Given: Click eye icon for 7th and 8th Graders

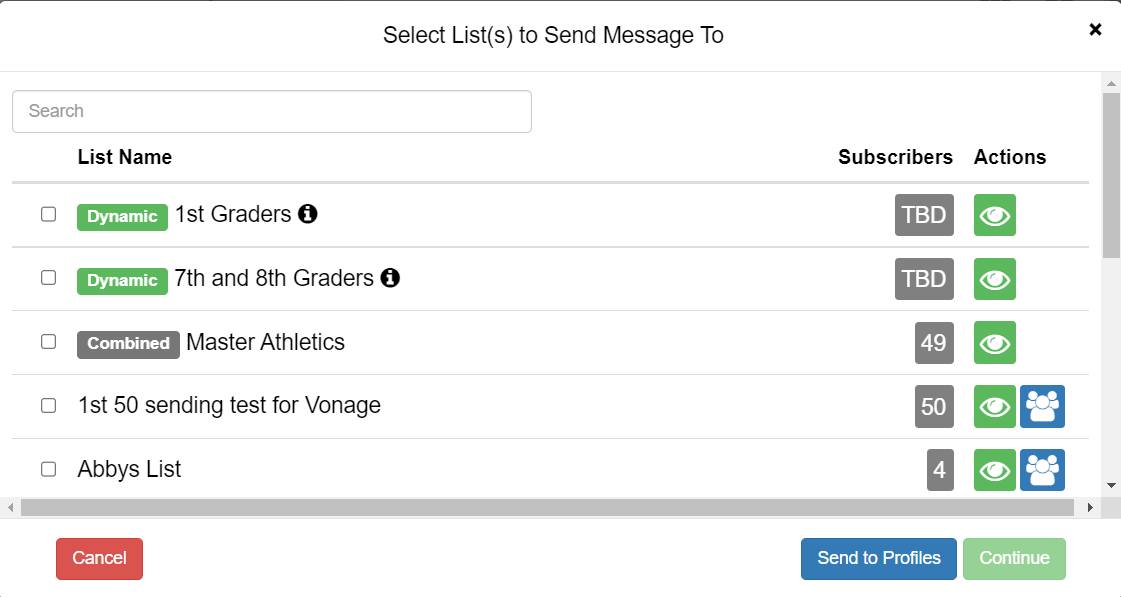Looking at the screenshot, I should (x=994, y=279).
